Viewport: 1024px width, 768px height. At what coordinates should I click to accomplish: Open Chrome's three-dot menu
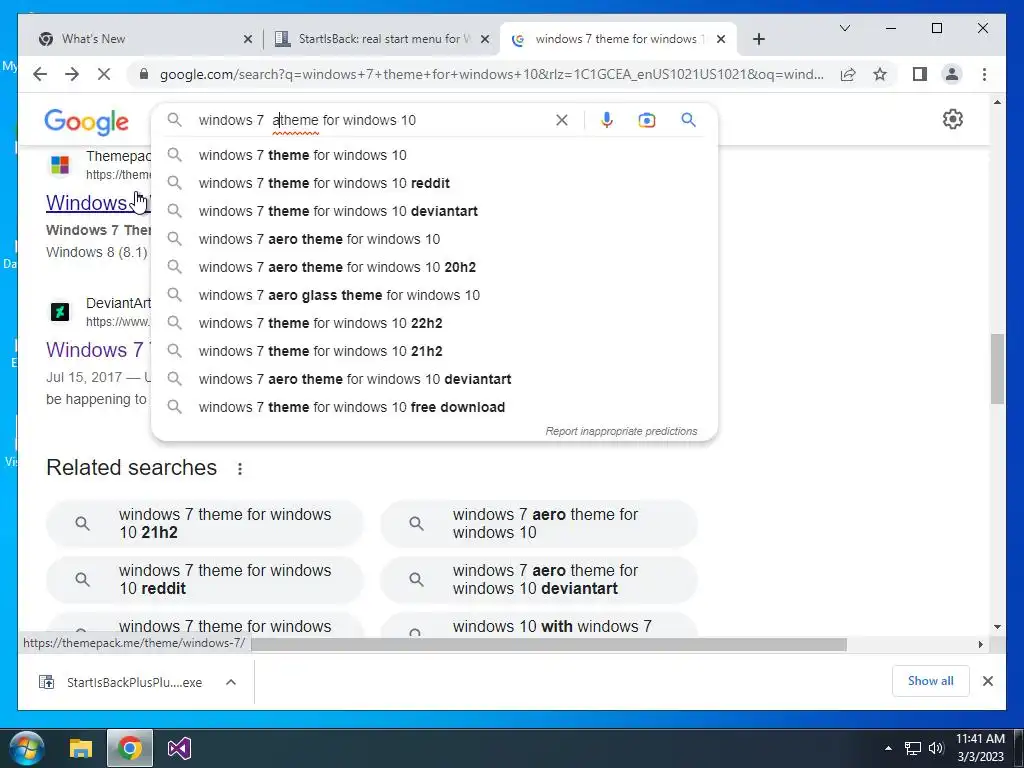coord(984,74)
